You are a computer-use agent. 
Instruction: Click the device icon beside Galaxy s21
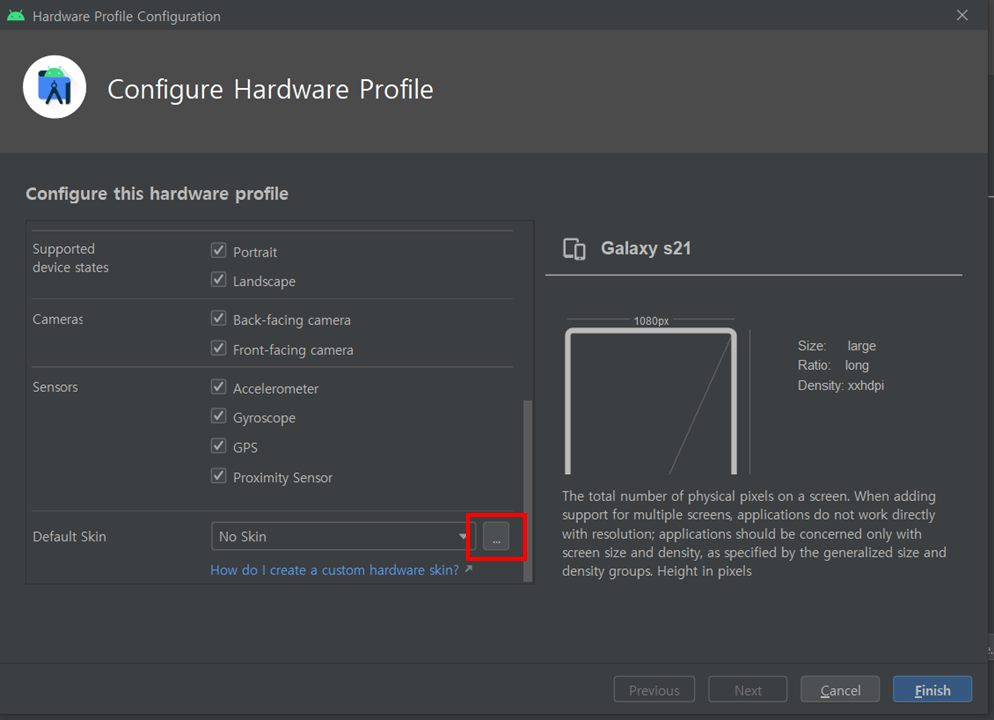[x=574, y=249]
